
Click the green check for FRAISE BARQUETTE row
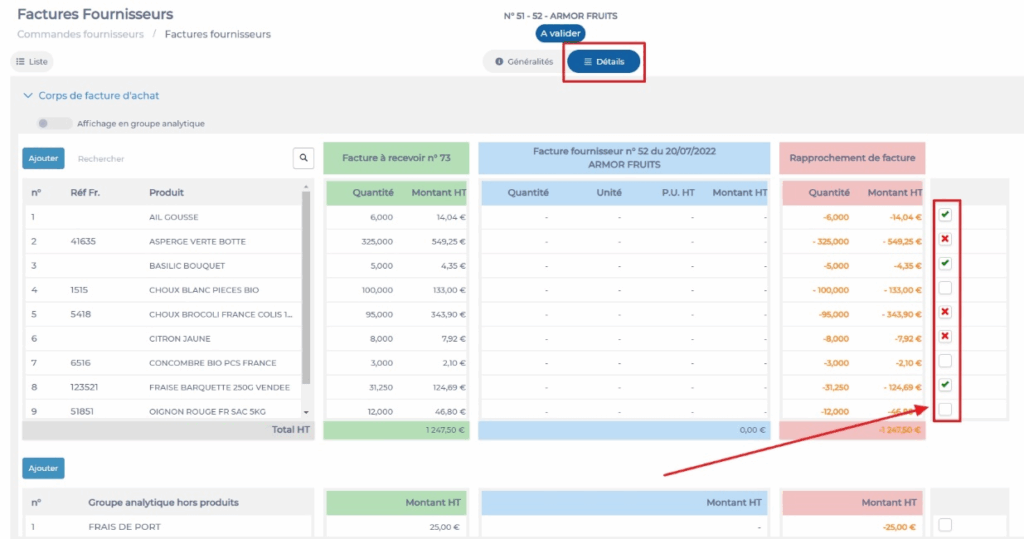(945, 385)
